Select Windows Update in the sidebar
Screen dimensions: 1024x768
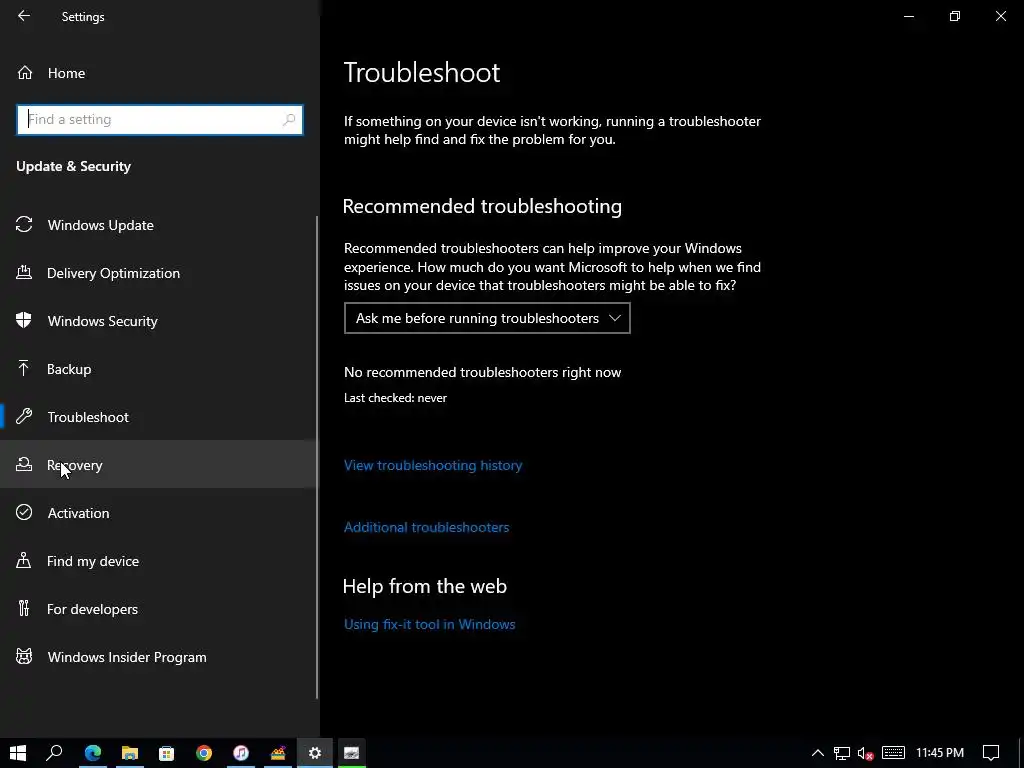tap(159, 225)
